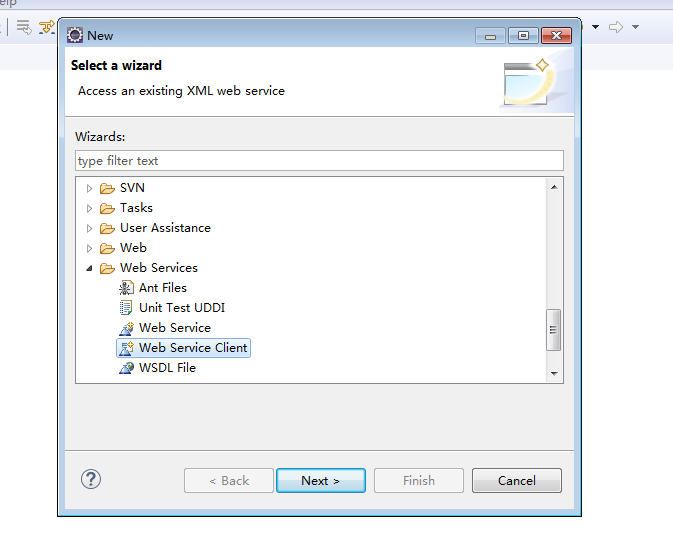Select SVN in the wizards tree
The width and height of the screenshot is (673, 546).
click(132, 188)
